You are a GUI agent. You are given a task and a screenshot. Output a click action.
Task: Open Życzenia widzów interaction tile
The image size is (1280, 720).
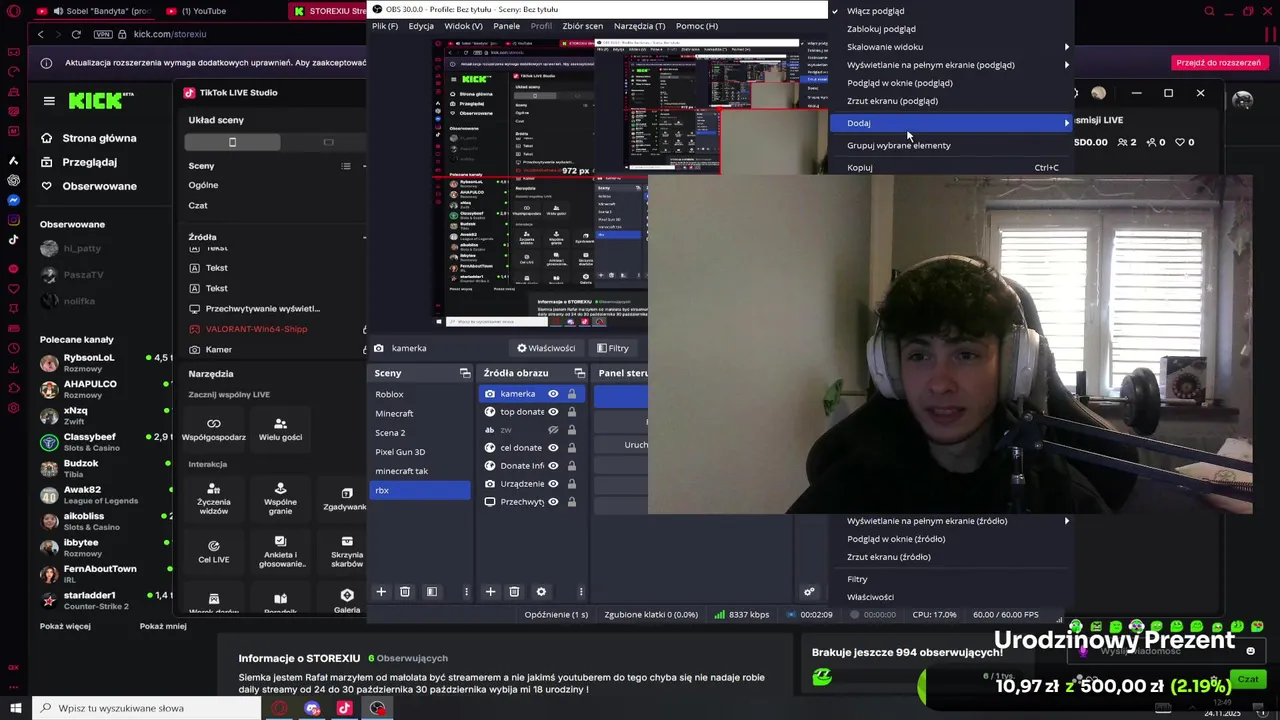[x=213, y=499]
